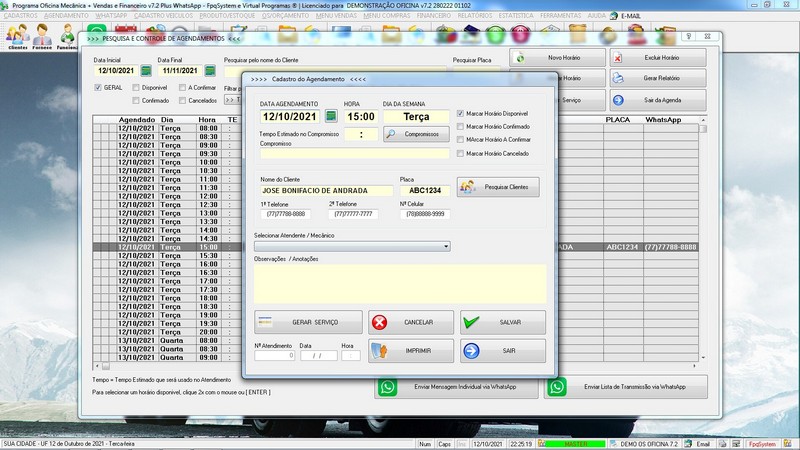
Task: Open the Clientes toolbar icon
Action: pyautogui.click(x=17, y=37)
